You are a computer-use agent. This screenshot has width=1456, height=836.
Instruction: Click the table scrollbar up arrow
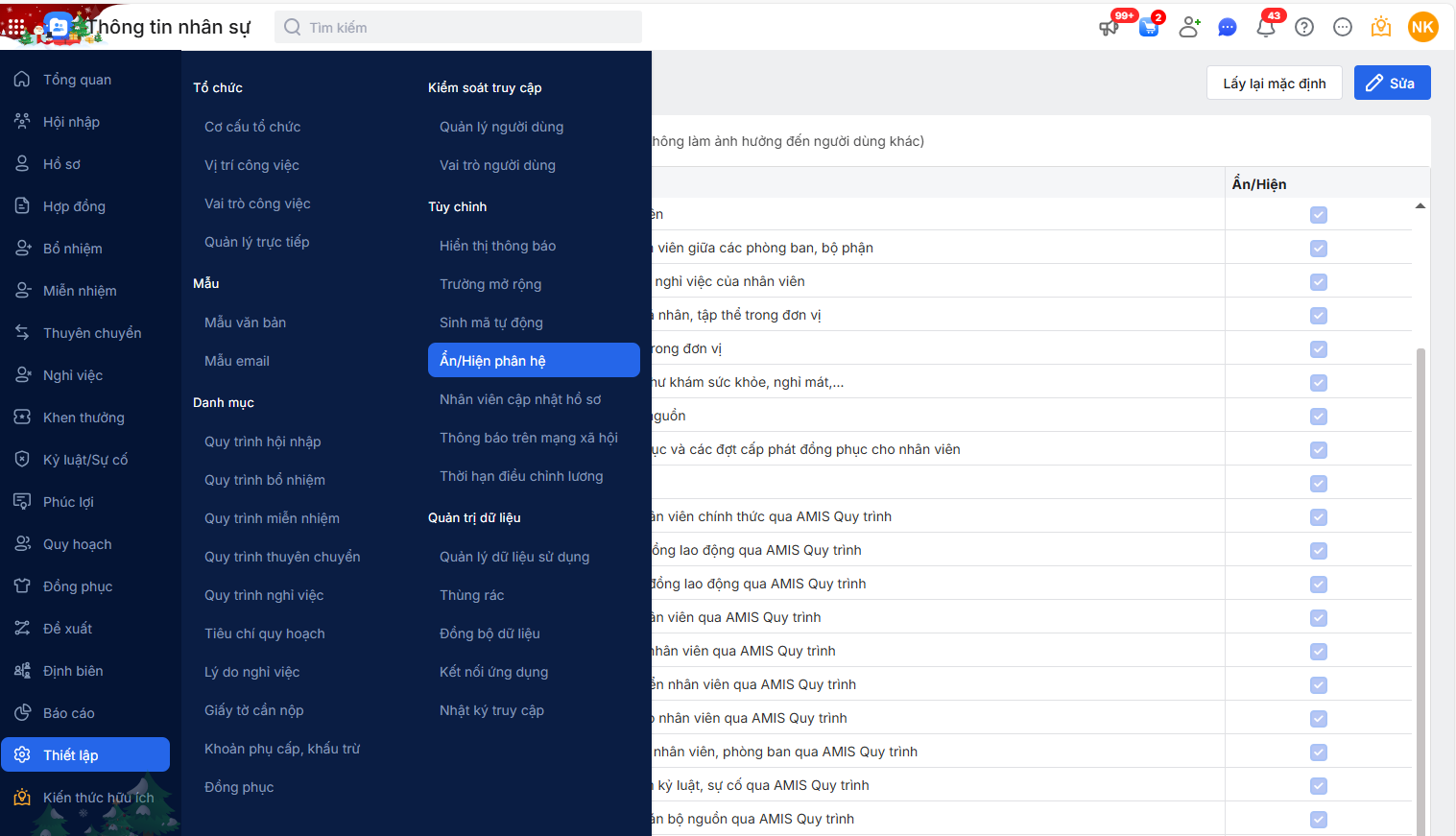[1420, 205]
